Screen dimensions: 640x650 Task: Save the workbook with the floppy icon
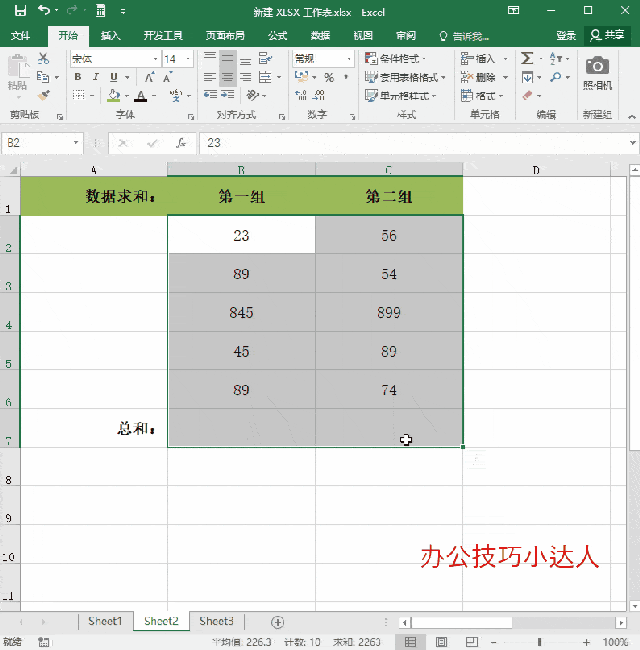click(20, 10)
